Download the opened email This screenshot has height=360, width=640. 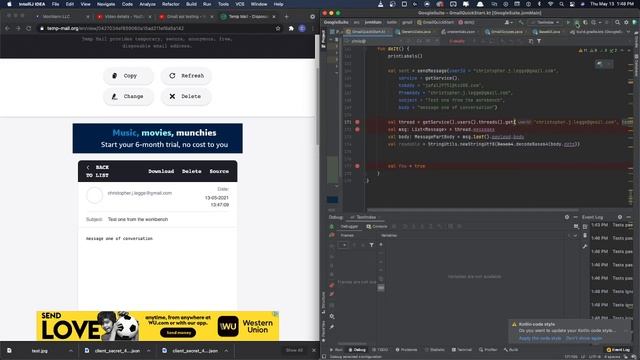click(x=161, y=171)
